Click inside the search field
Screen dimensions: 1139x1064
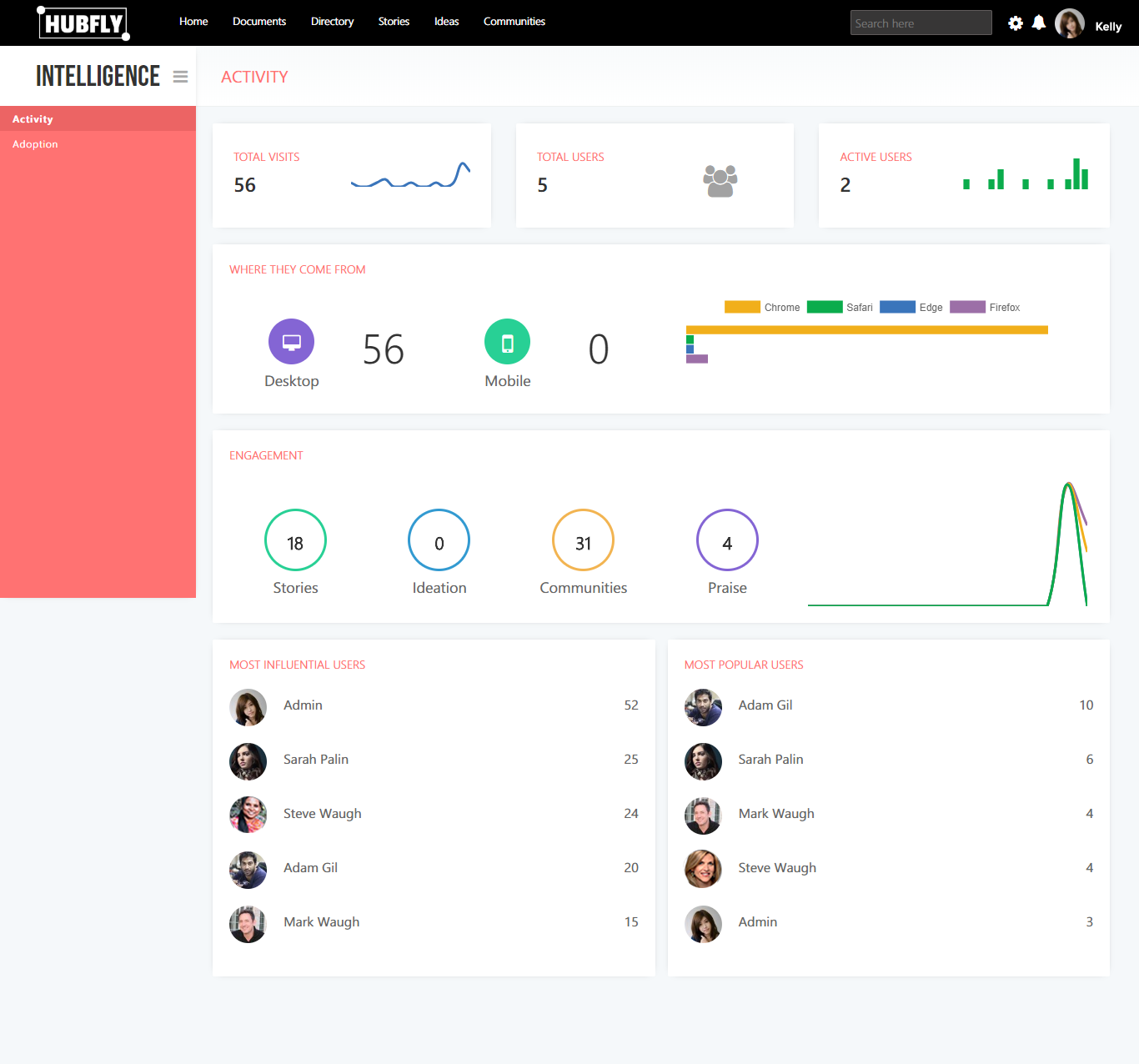click(921, 23)
